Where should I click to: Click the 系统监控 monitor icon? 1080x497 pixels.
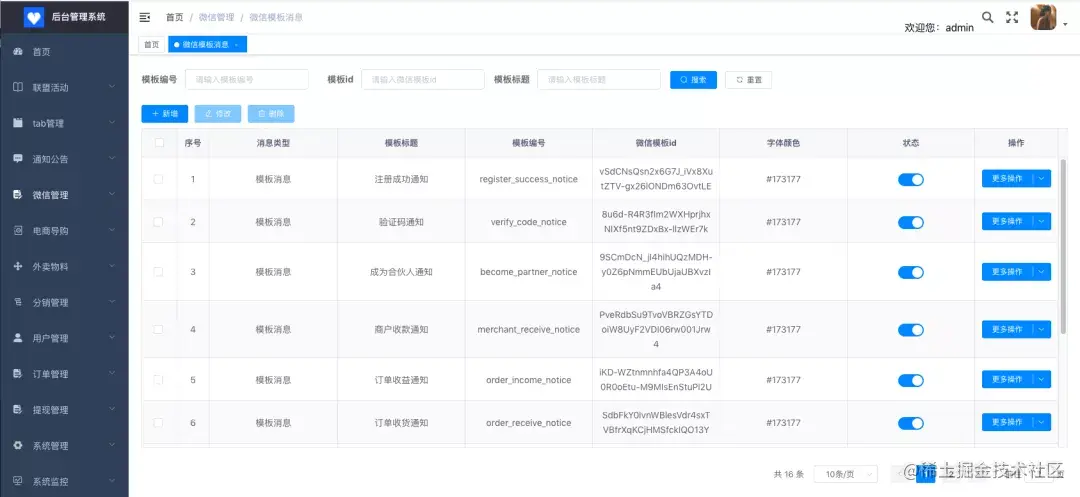pyautogui.click(x=19, y=481)
